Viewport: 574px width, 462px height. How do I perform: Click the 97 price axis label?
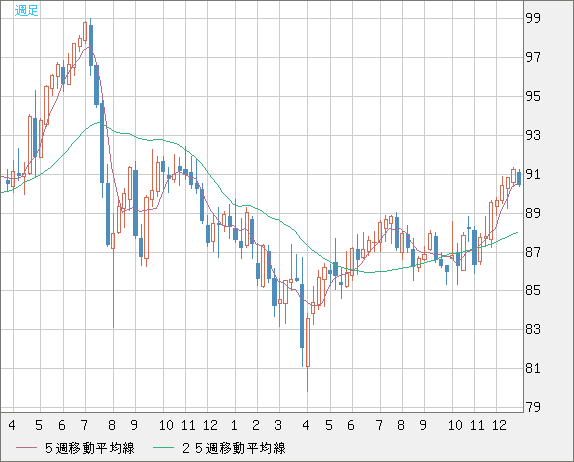[533, 57]
